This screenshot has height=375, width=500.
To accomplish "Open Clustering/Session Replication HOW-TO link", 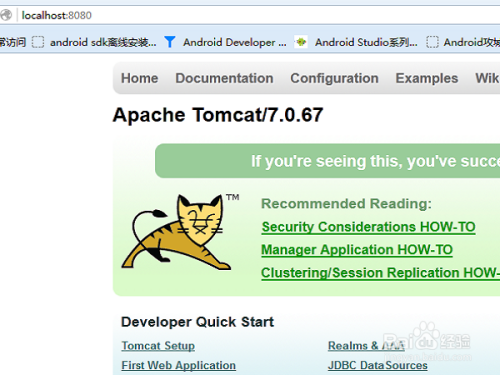I will 380,273.
